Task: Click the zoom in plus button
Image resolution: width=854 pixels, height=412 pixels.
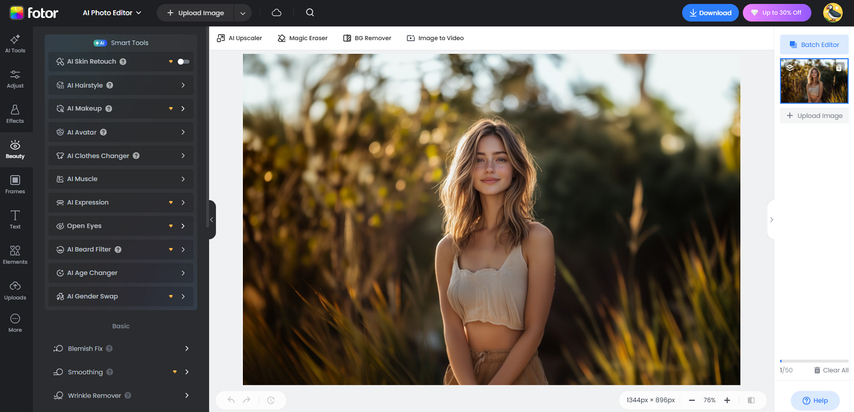Action: click(727, 400)
